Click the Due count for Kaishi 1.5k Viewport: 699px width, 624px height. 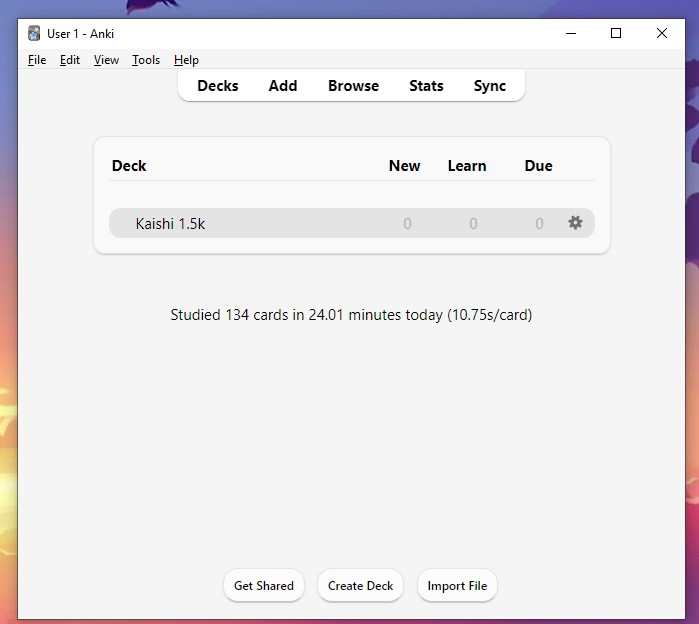[539, 223]
